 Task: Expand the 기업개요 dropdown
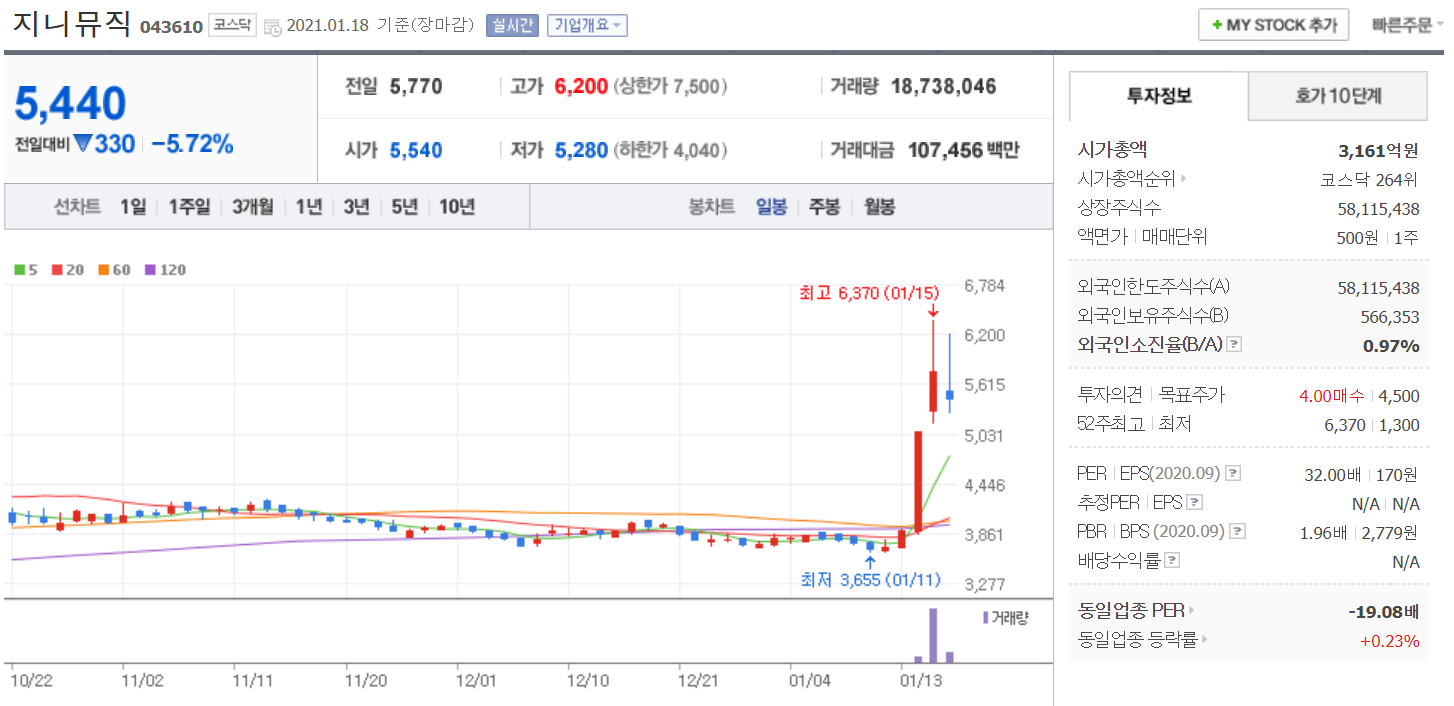[587, 25]
